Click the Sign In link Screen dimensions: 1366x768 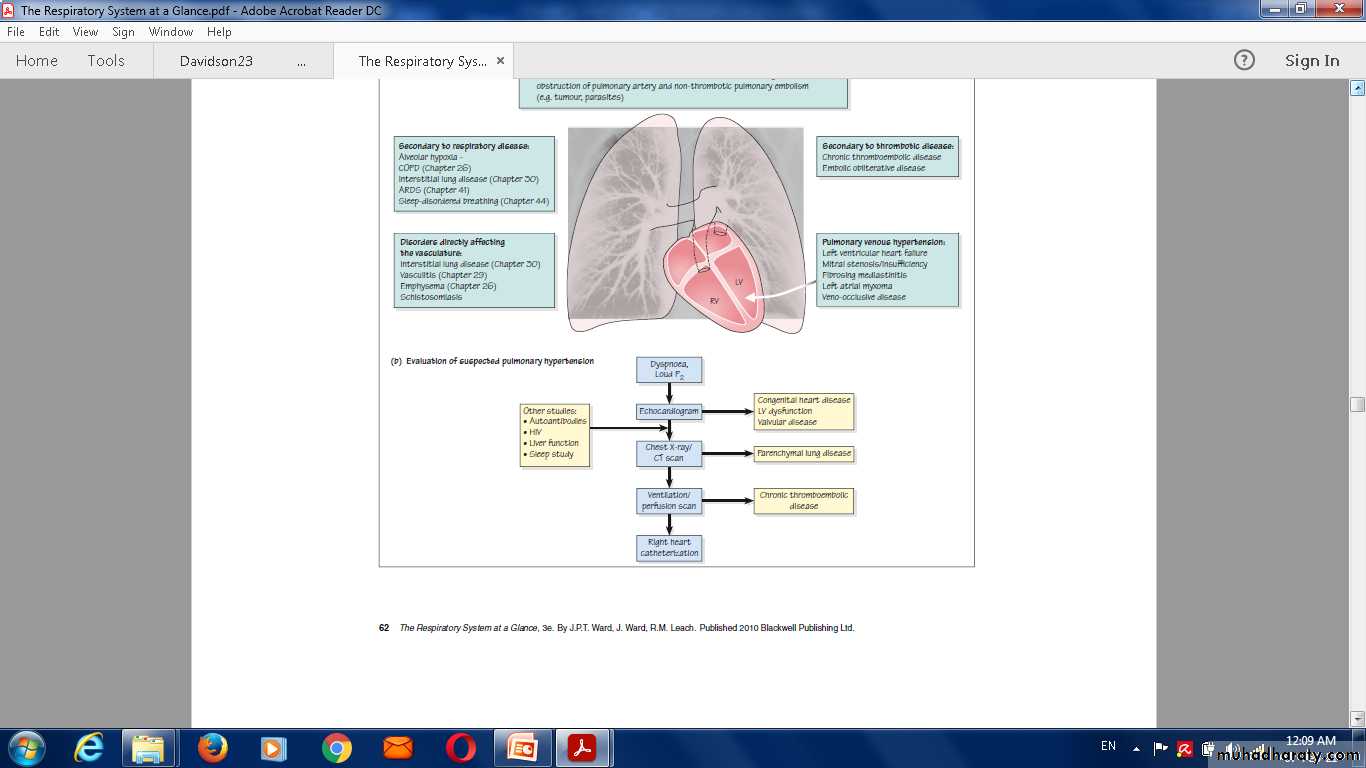point(1312,61)
